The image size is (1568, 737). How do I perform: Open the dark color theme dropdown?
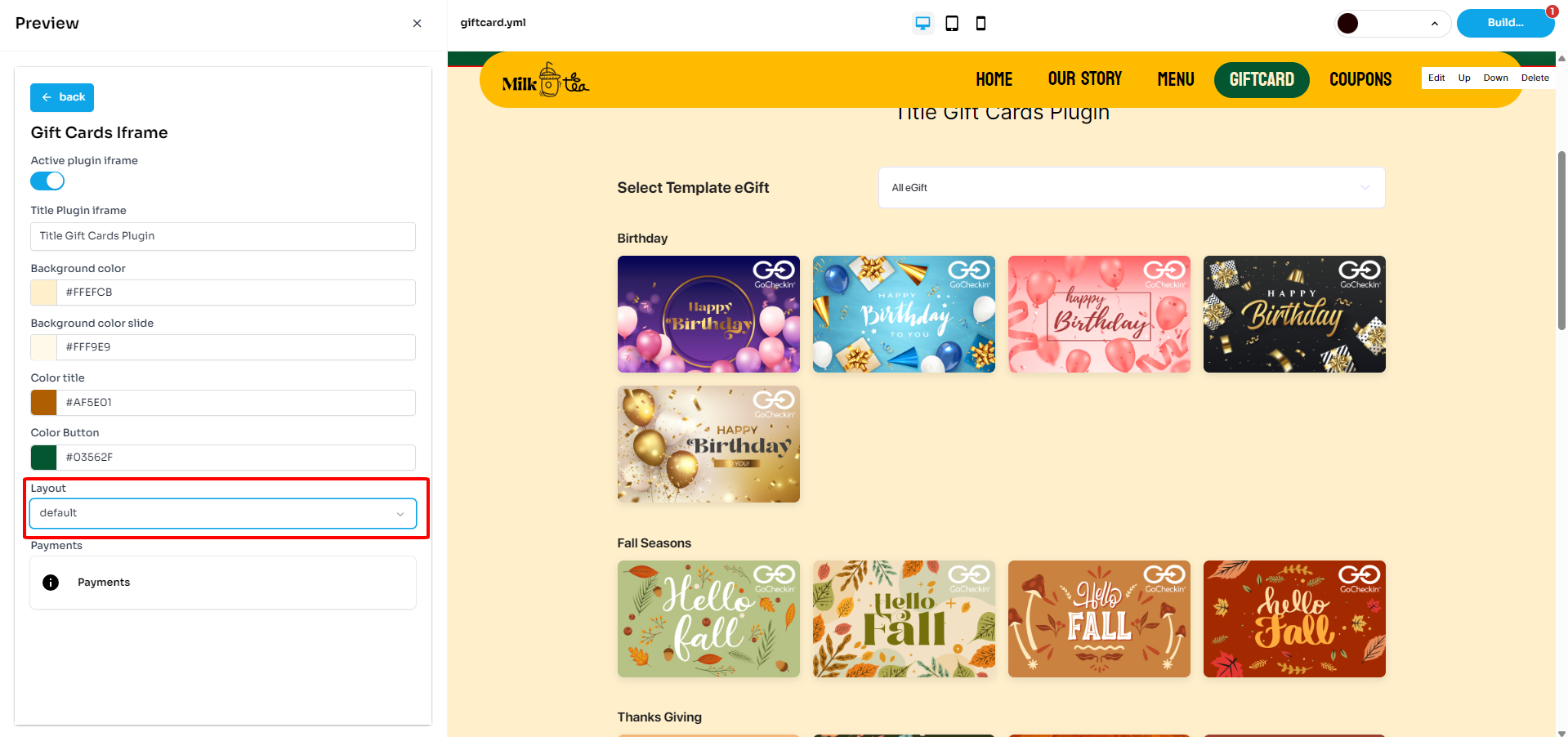(x=1392, y=24)
